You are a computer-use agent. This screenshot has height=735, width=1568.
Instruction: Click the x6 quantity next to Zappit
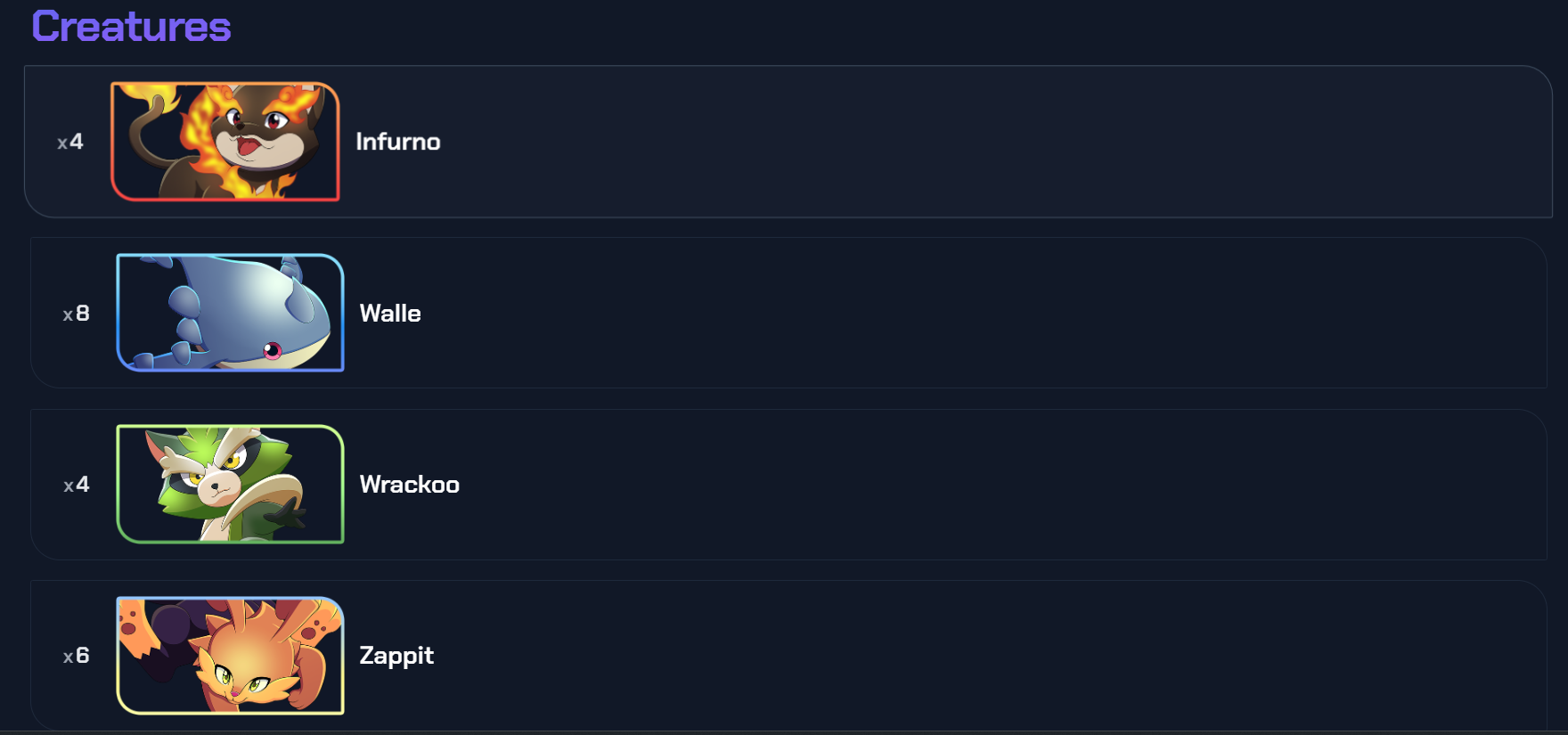(76, 656)
